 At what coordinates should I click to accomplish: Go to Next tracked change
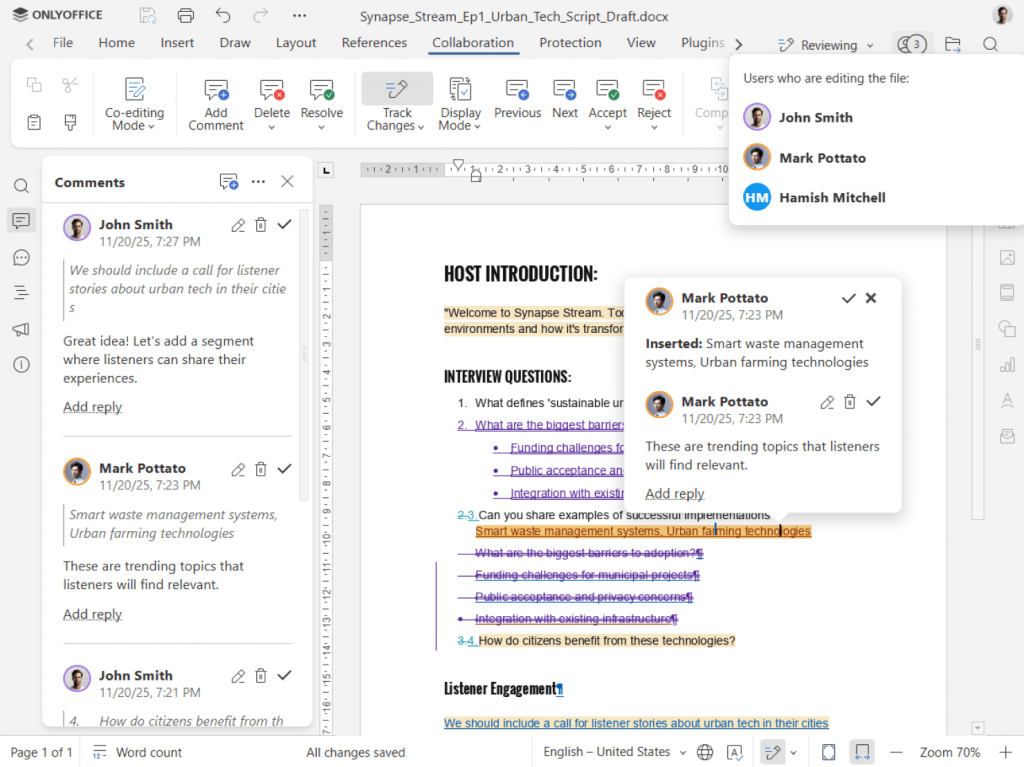[x=564, y=91]
